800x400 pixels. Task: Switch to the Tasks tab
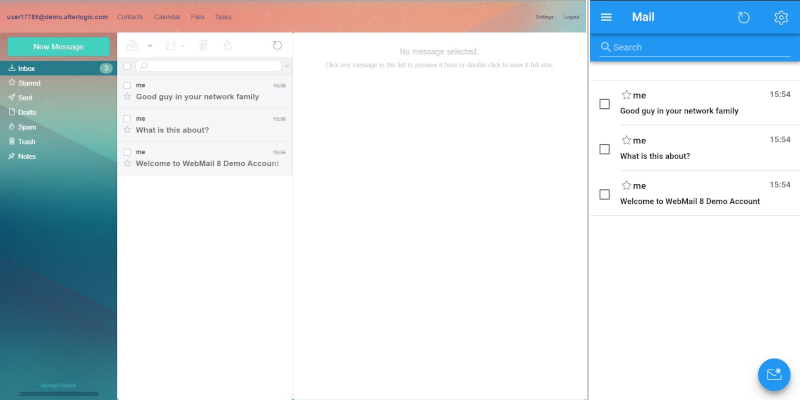tap(223, 17)
